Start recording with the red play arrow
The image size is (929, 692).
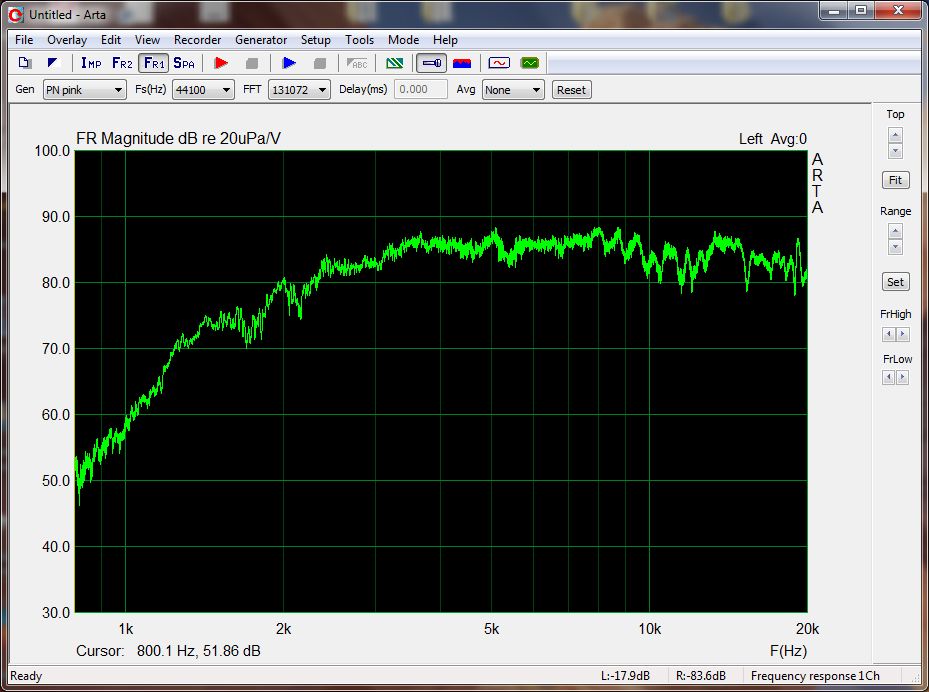click(221, 63)
